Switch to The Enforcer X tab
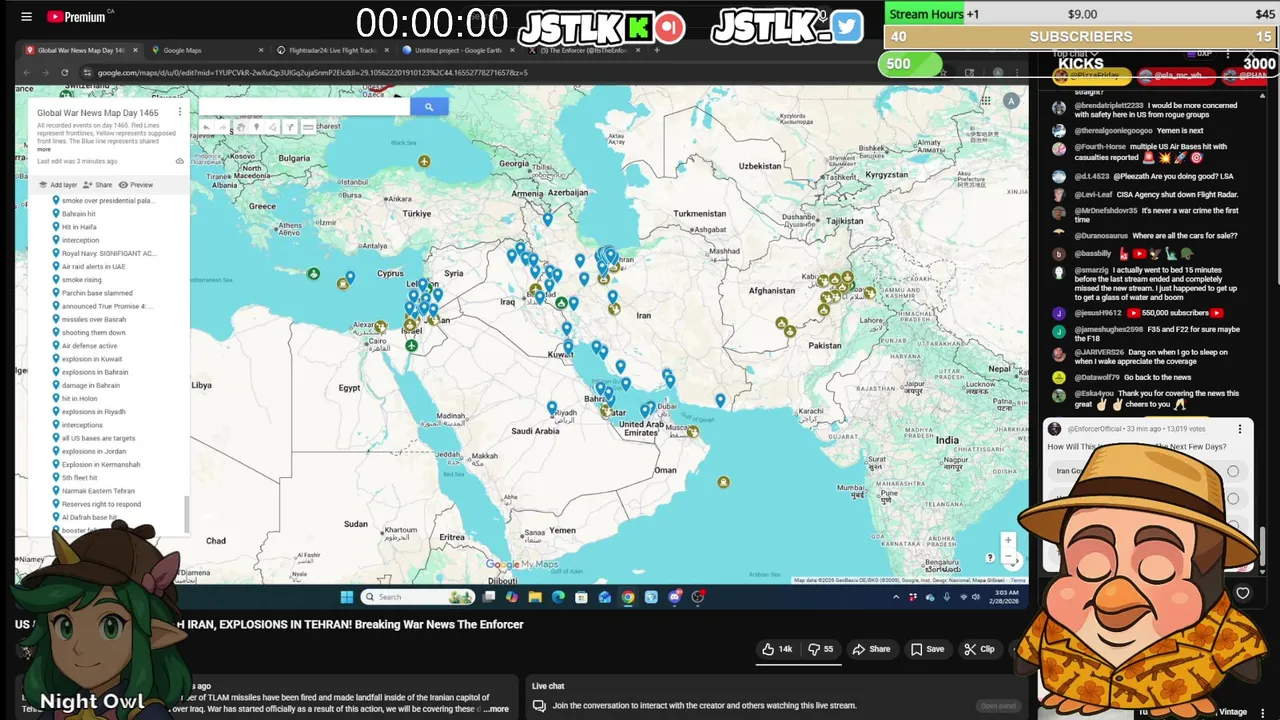The image size is (1280, 720). 585,50
